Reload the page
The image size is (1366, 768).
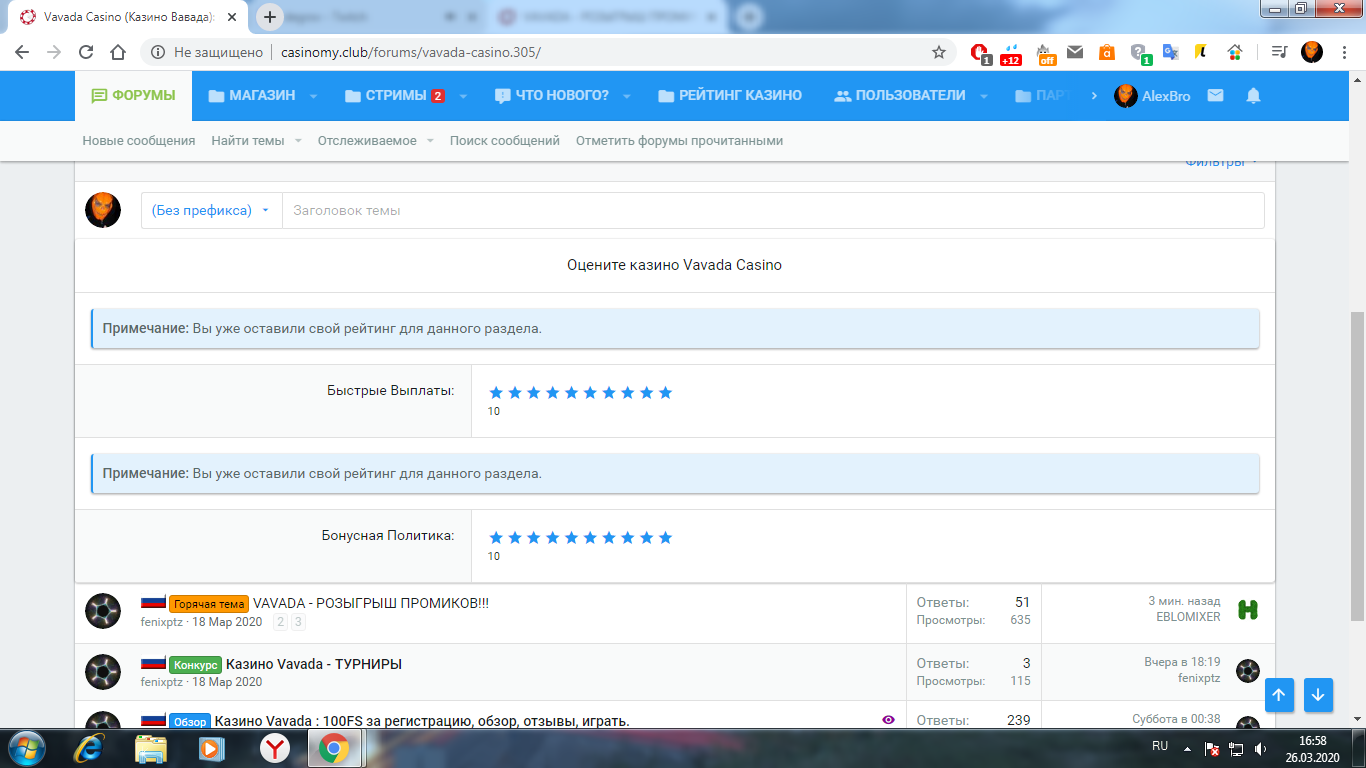coord(86,52)
